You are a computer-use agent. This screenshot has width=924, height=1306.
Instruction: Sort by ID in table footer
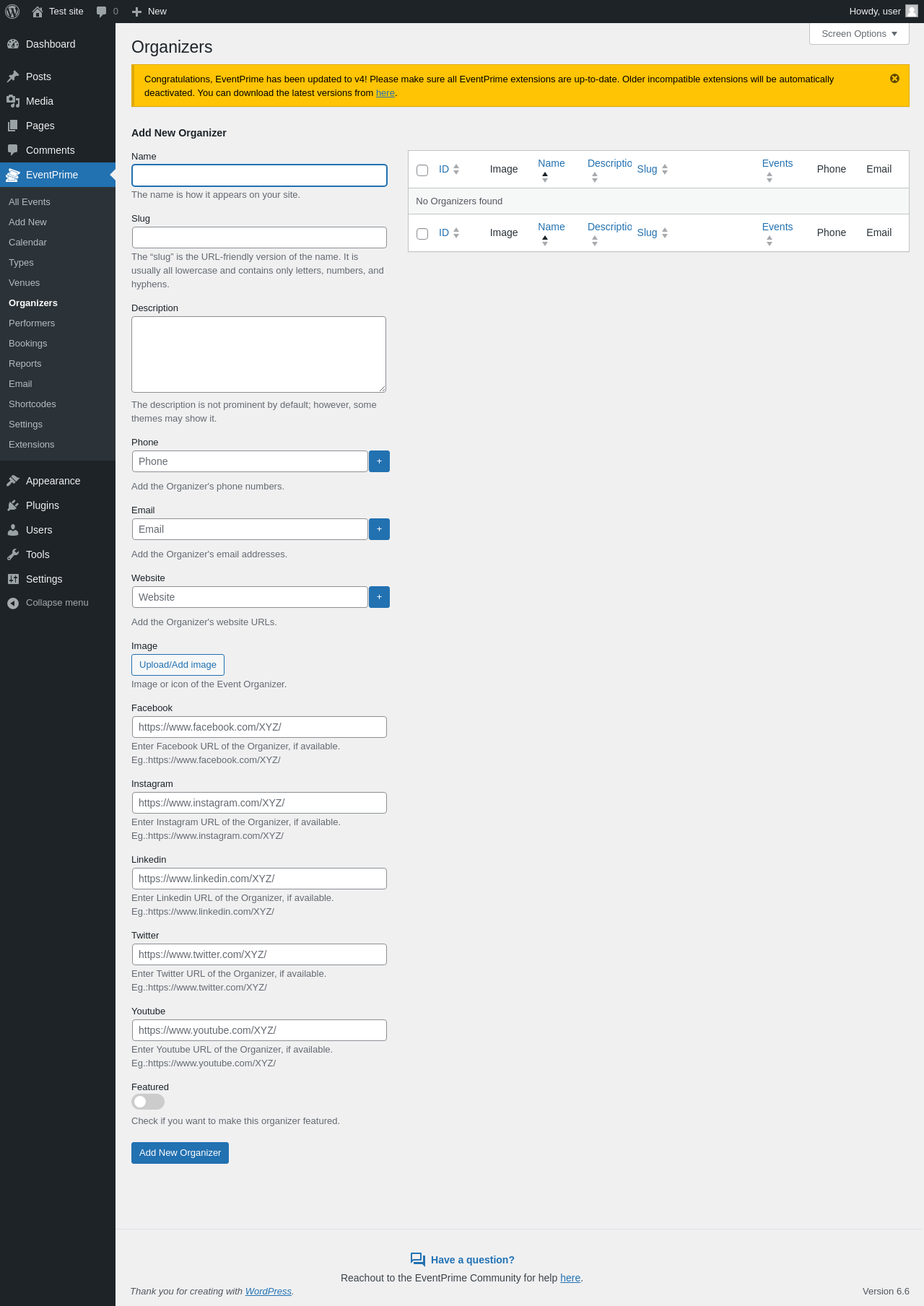449,232
